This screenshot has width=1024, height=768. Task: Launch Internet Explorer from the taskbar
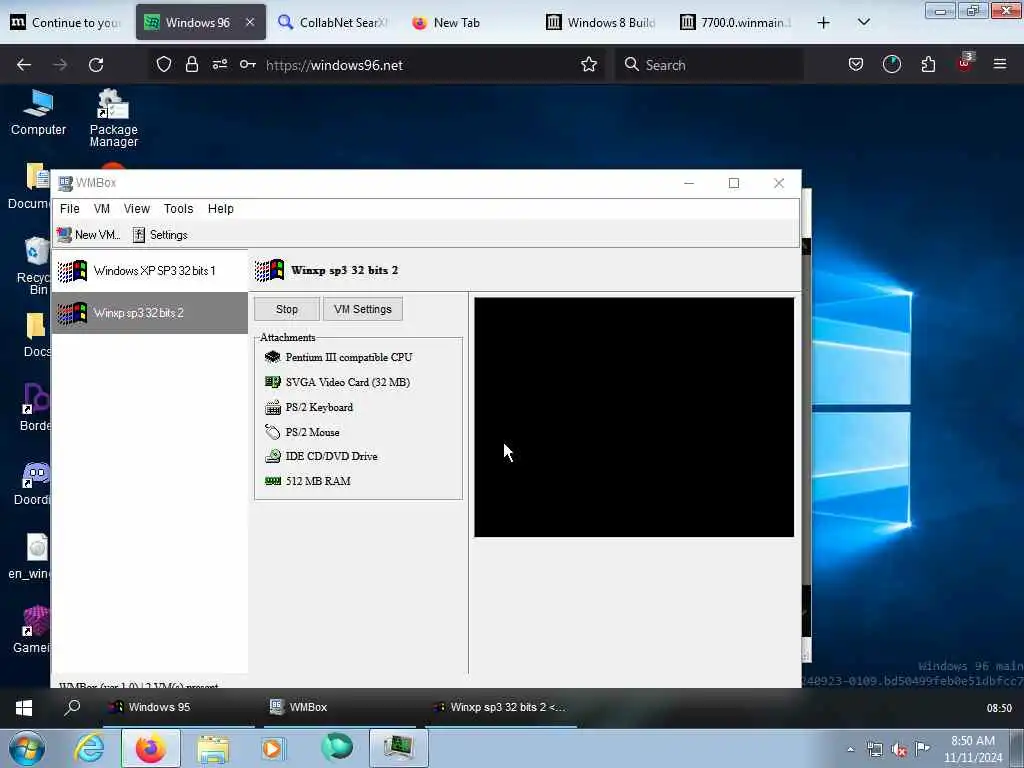[x=89, y=749]
